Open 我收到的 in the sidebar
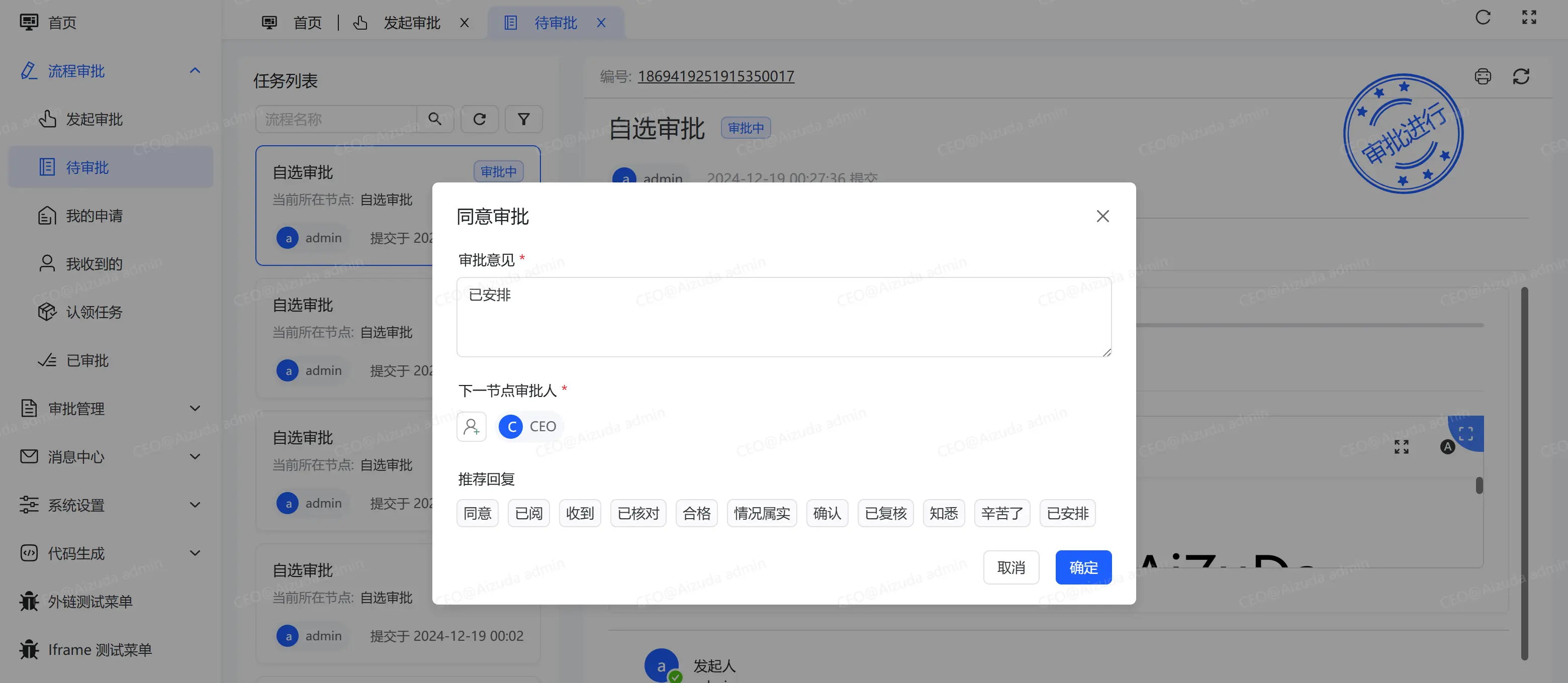This screenshot has height=683, width=1568. coord(111,263)
